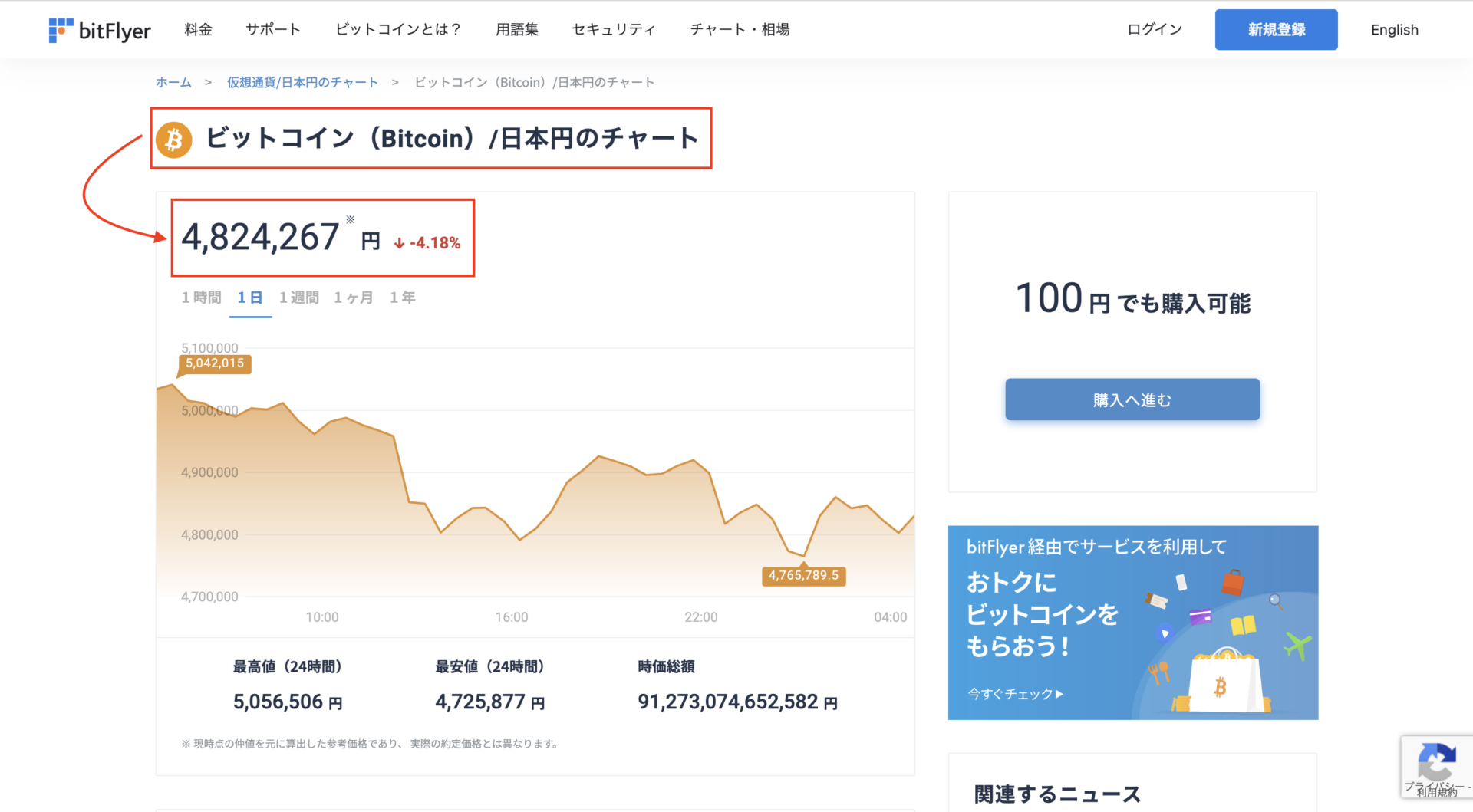
Task: Click the 新規登録 button
Action: (1277, 30)
